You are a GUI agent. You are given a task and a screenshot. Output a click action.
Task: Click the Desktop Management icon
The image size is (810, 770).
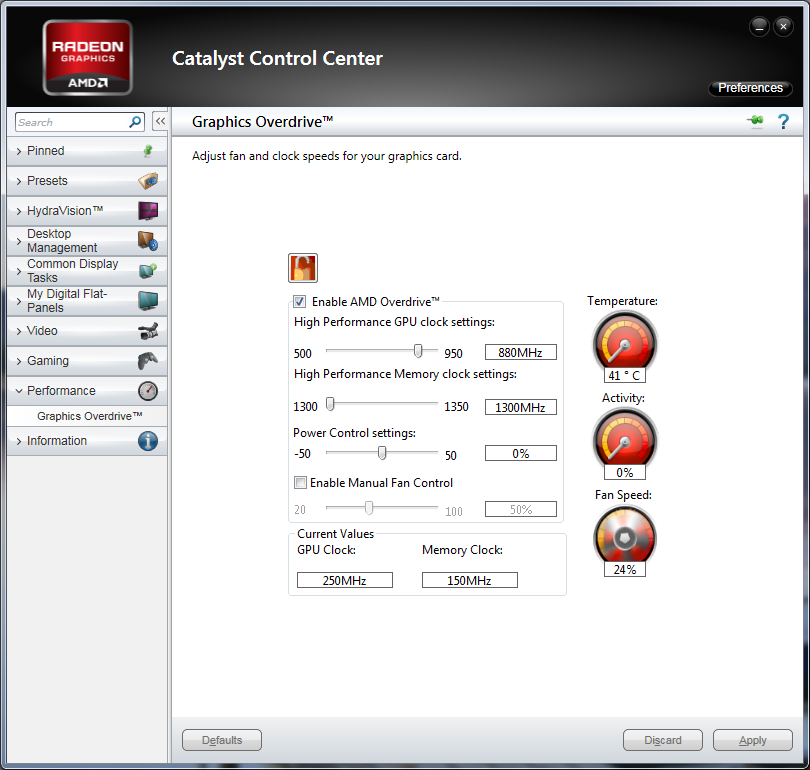(148, 241)
